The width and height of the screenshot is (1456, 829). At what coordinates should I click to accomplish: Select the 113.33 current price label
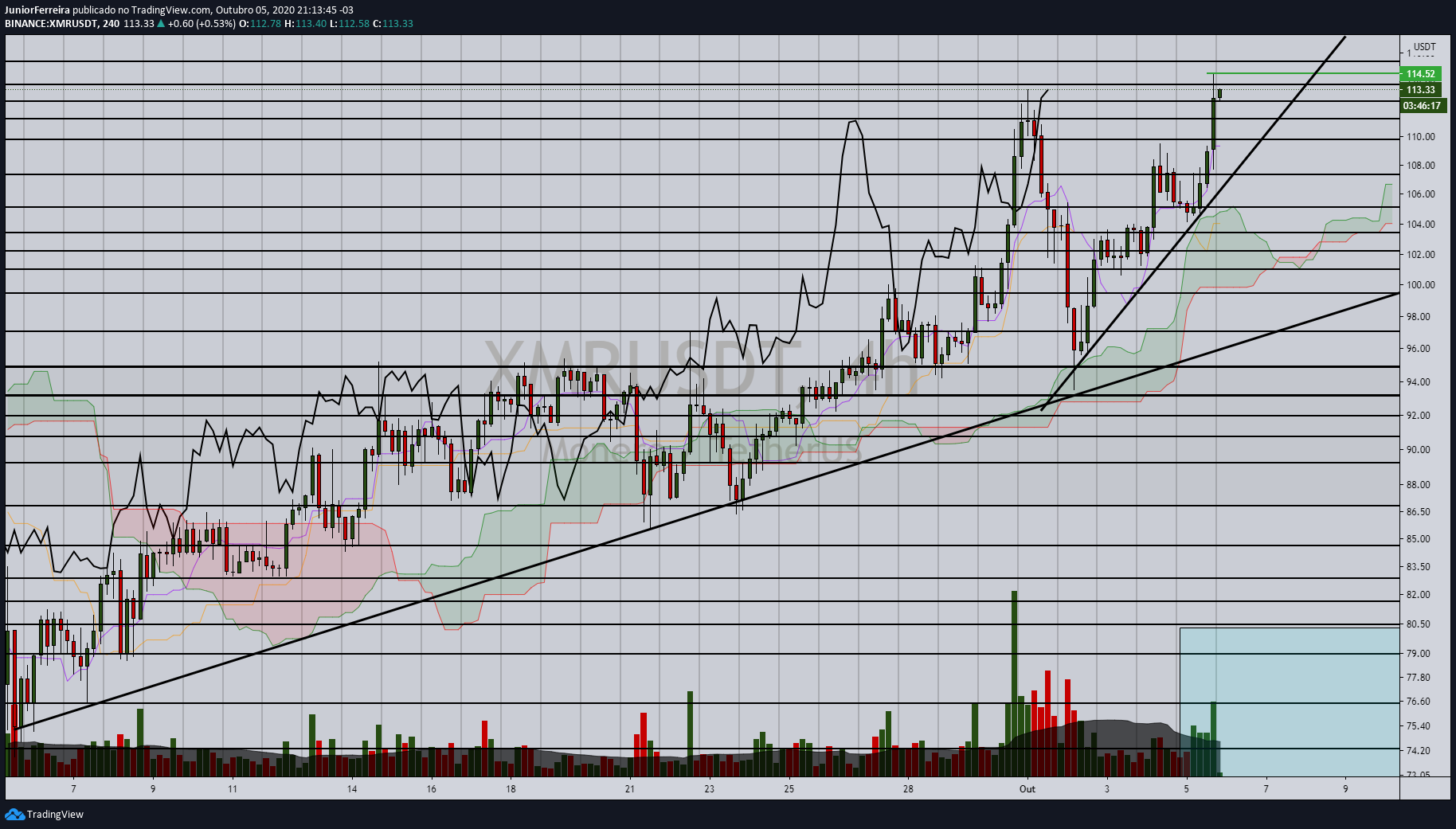coord(1420,90)
